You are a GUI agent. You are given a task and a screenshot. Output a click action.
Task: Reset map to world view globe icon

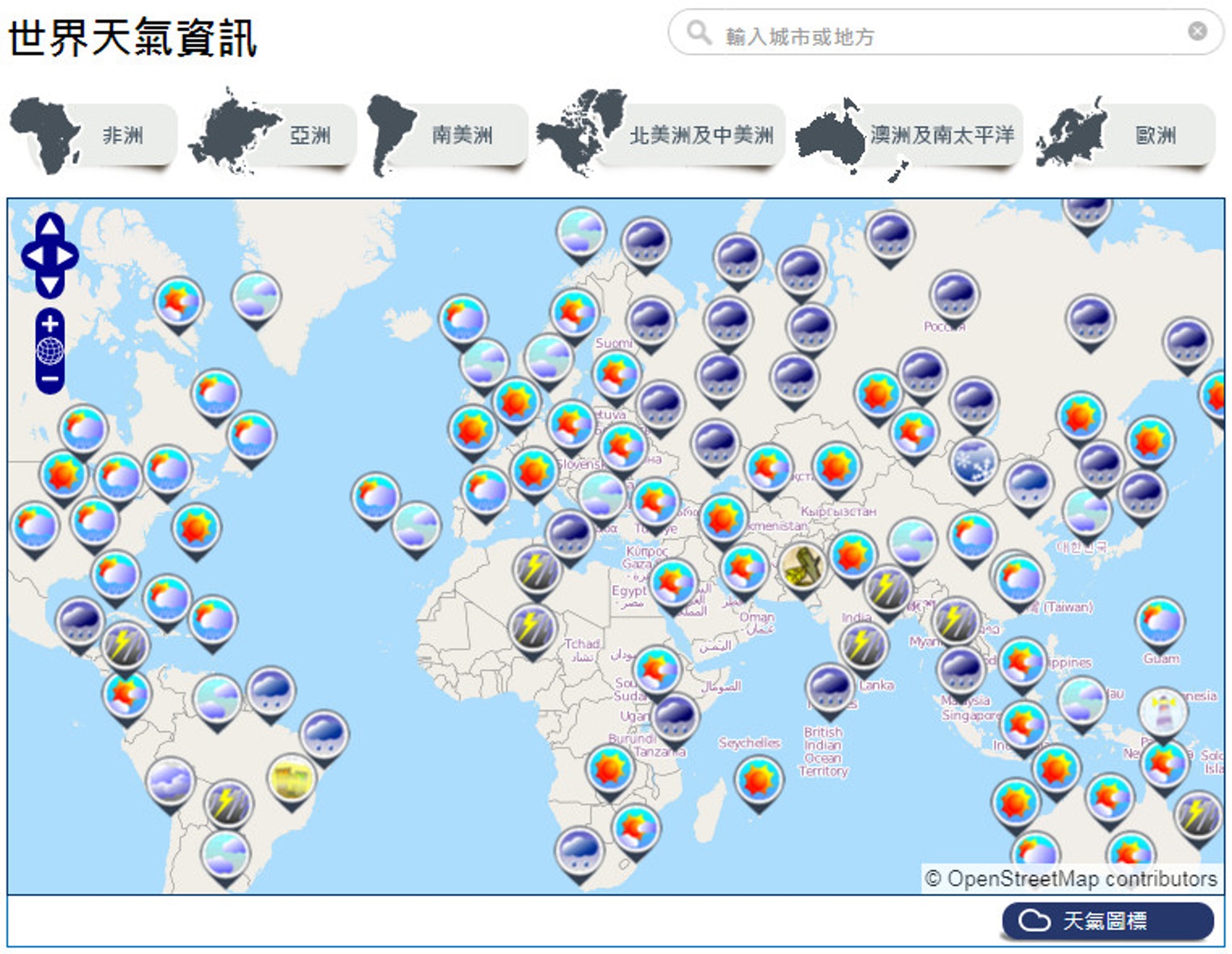pyautogui.click(x=50, y=351)
